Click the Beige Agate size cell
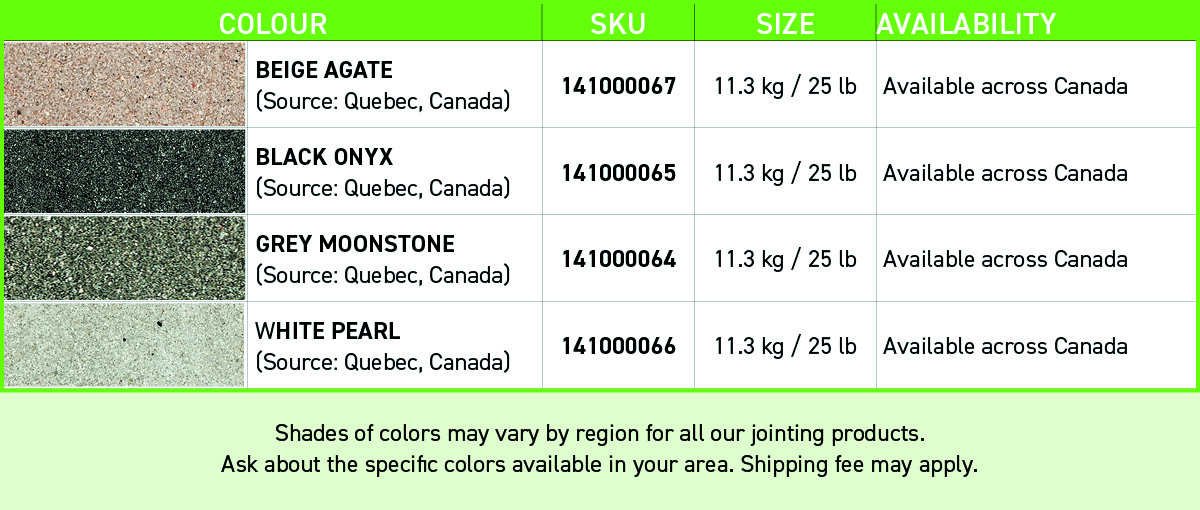The width and height of the screenshot is (1200, 510). coord(785,86)
